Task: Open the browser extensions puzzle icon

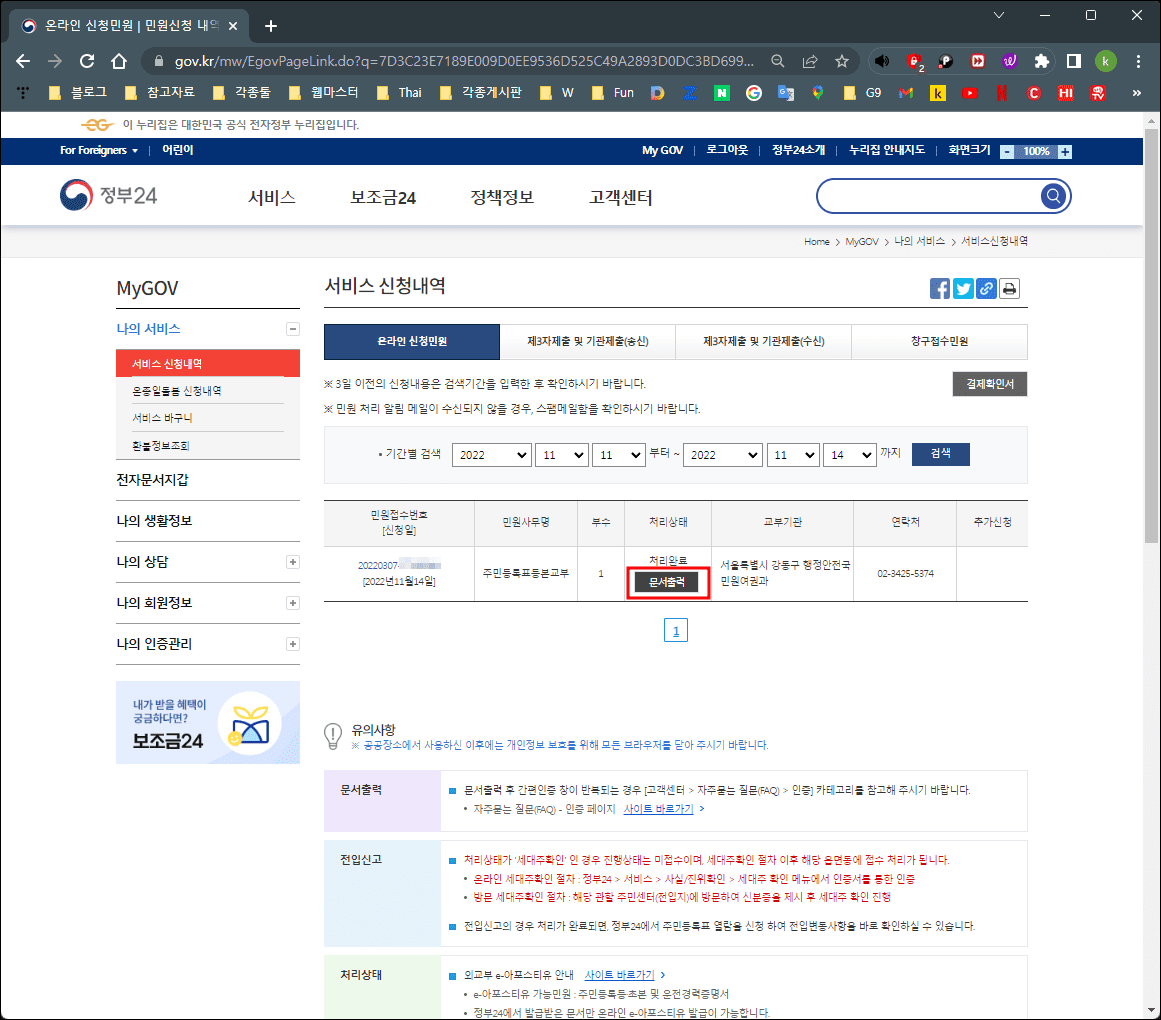Action: tap(1041, 60)
